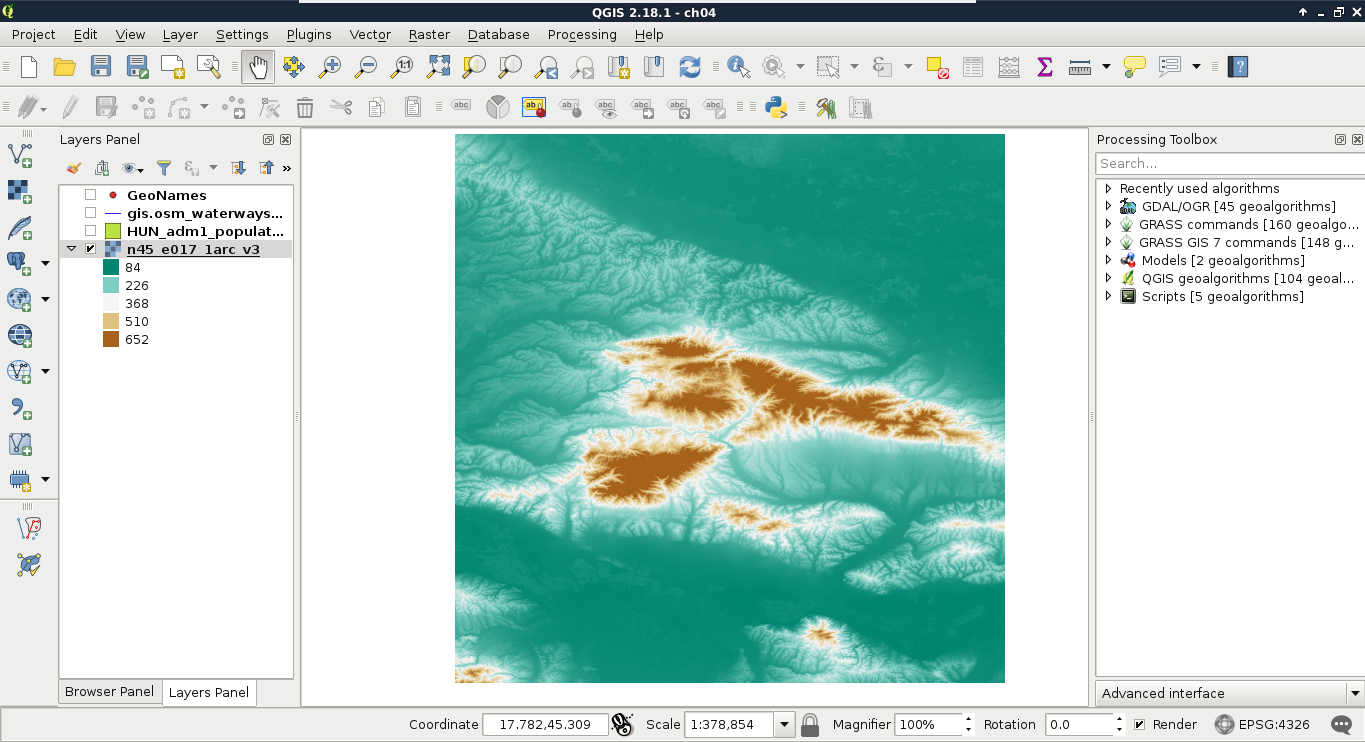
Task: Open the Python console icon
Action: pos(777,107)
